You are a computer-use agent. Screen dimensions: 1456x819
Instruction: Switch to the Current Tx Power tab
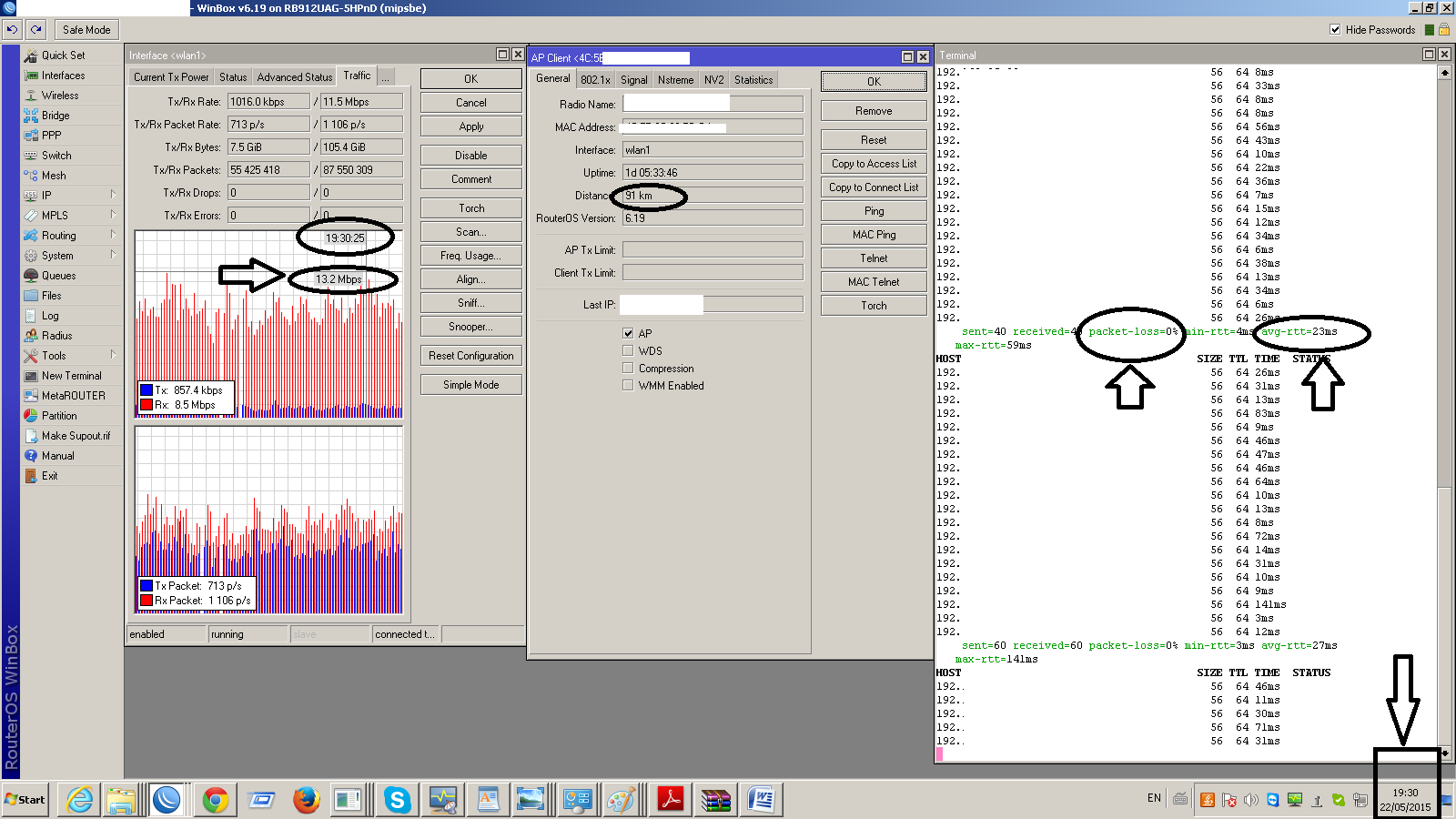[171, 77]
